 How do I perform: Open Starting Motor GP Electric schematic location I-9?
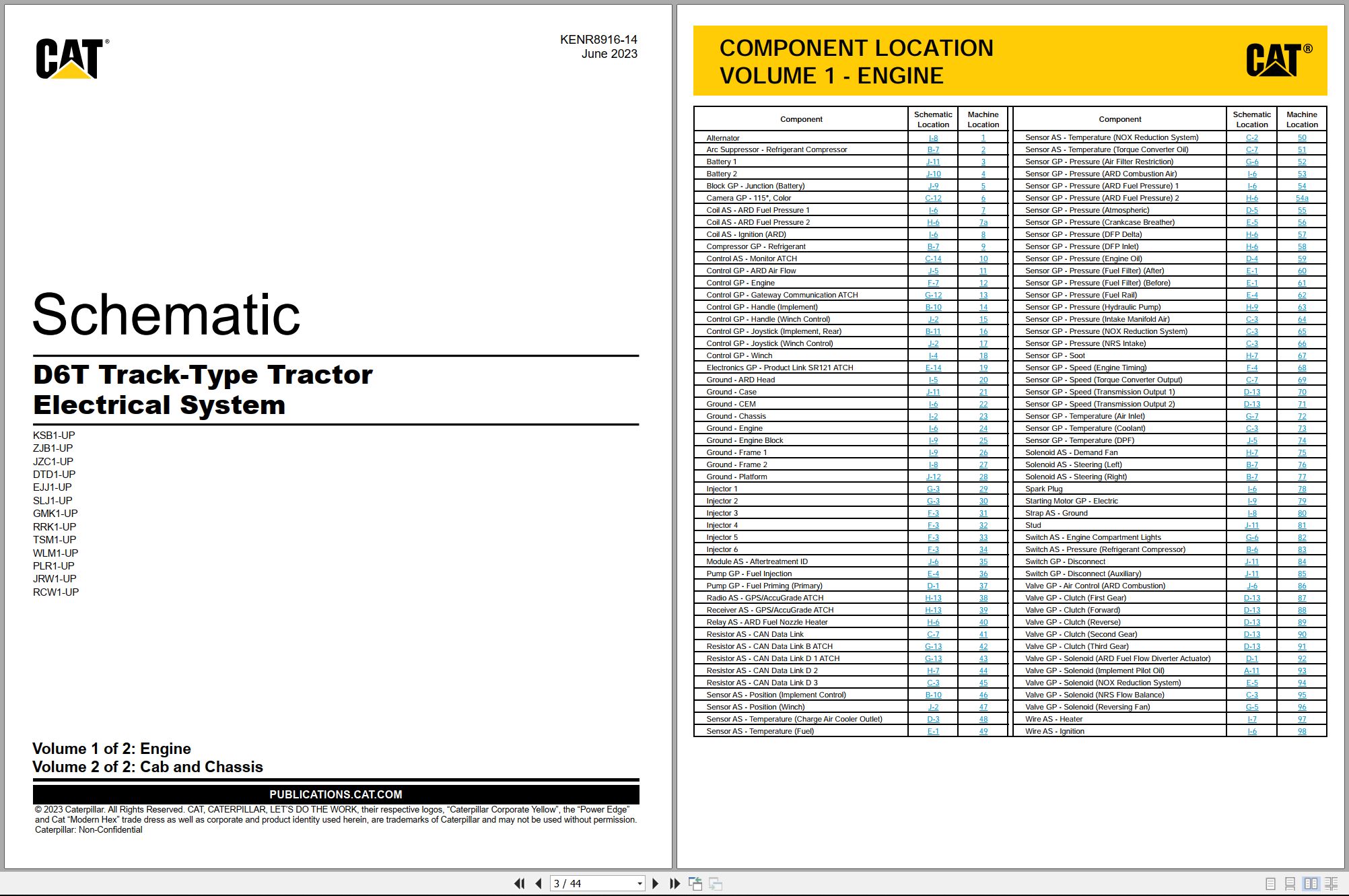tap(1251, 502)
